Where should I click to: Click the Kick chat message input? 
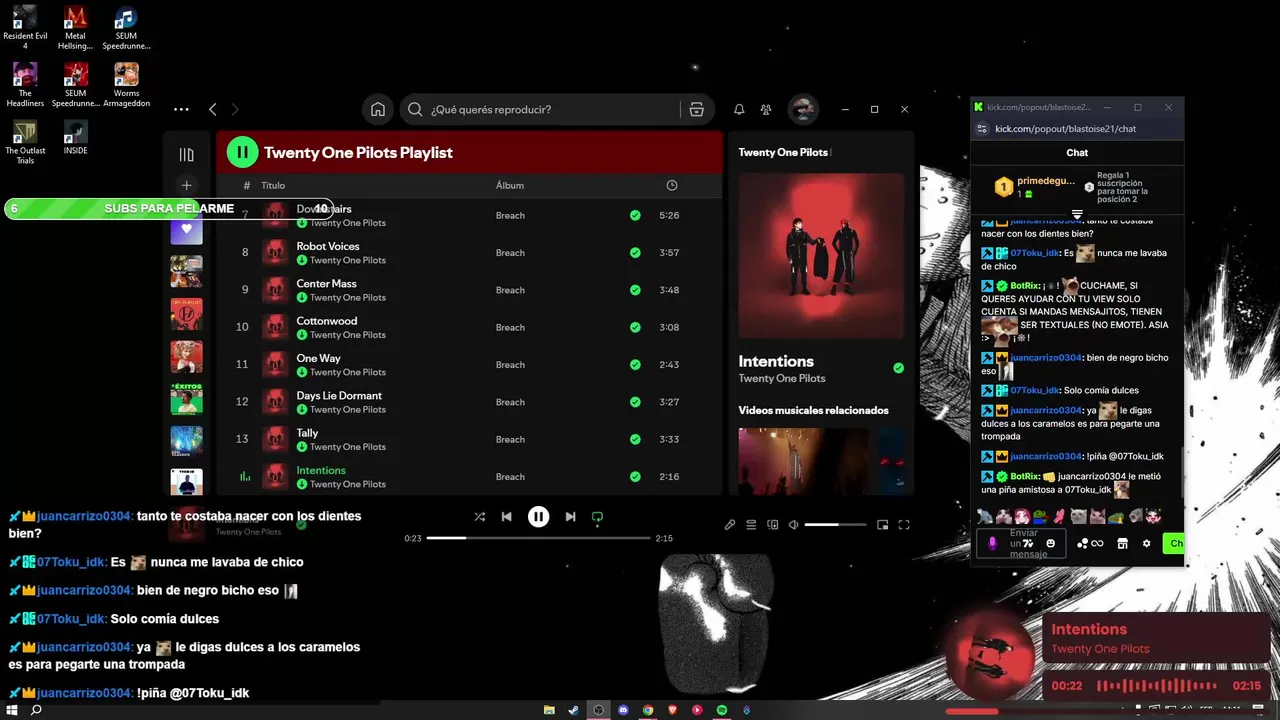[x=1023, y=543]
